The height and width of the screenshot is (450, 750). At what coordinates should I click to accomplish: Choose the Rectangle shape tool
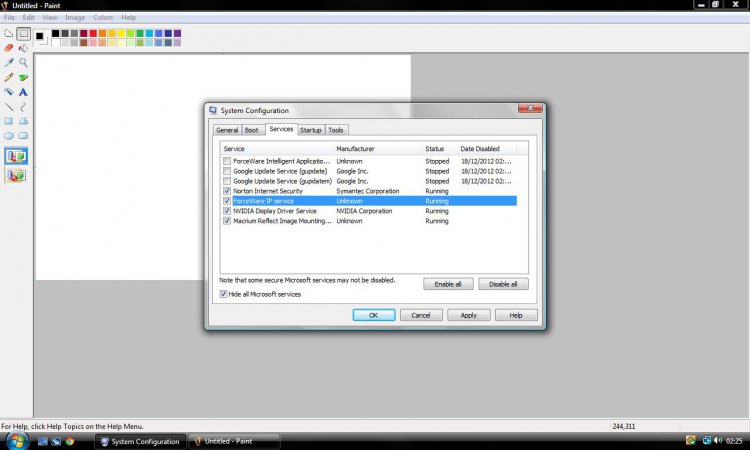tap(9, 121)
